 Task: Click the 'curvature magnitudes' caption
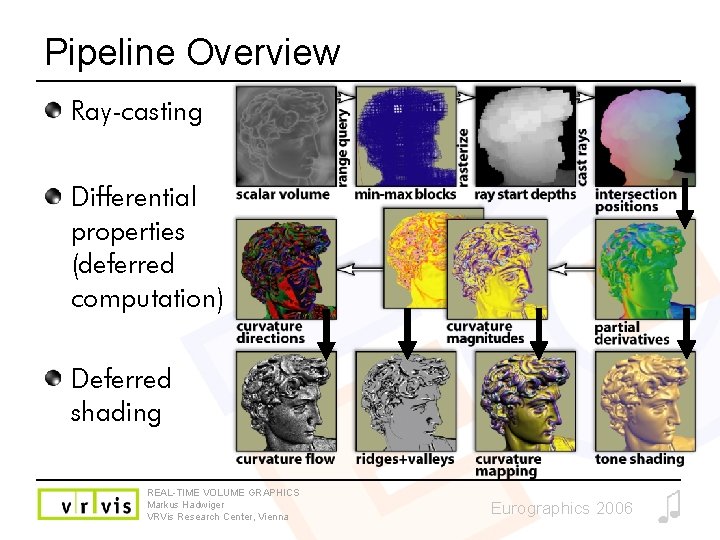click(x=485, y=332)
